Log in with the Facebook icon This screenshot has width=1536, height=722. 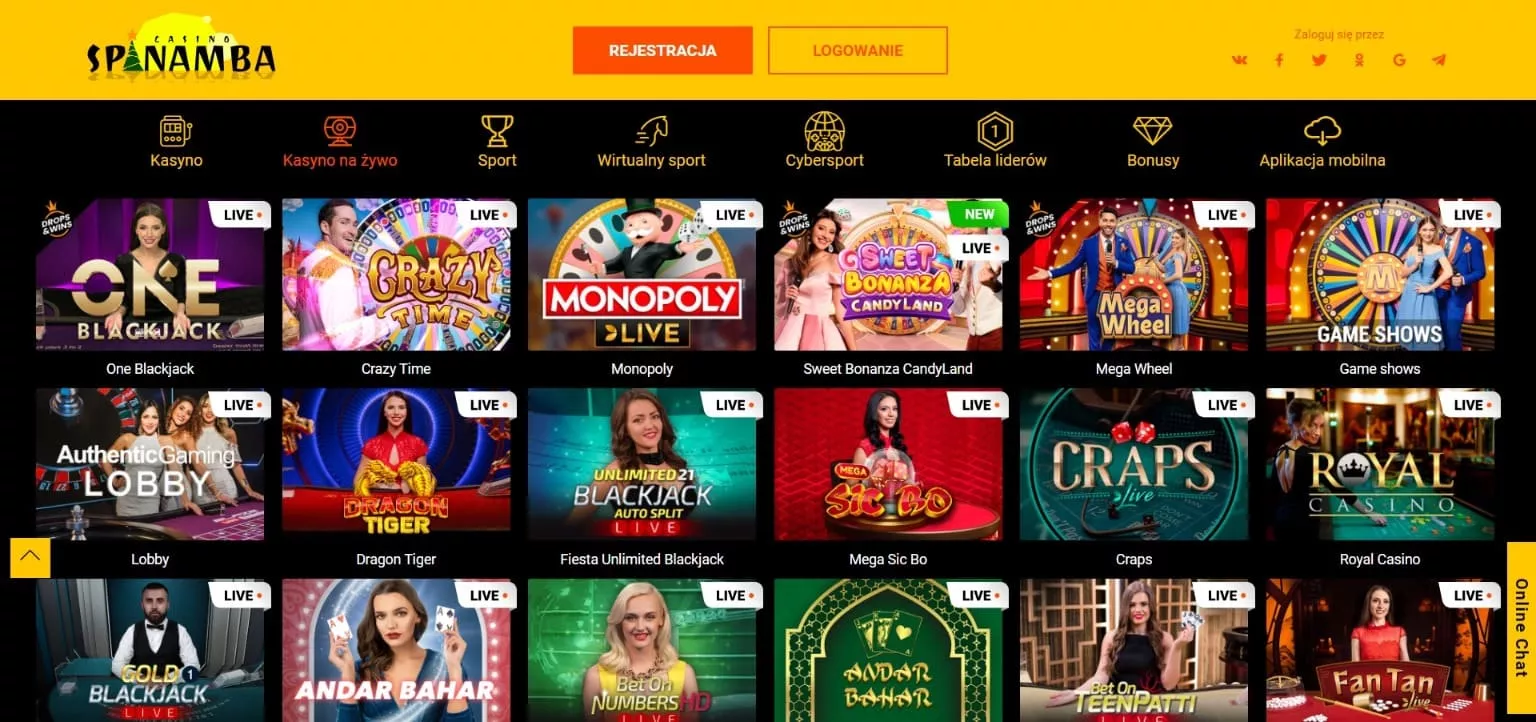pos(1279,60)
